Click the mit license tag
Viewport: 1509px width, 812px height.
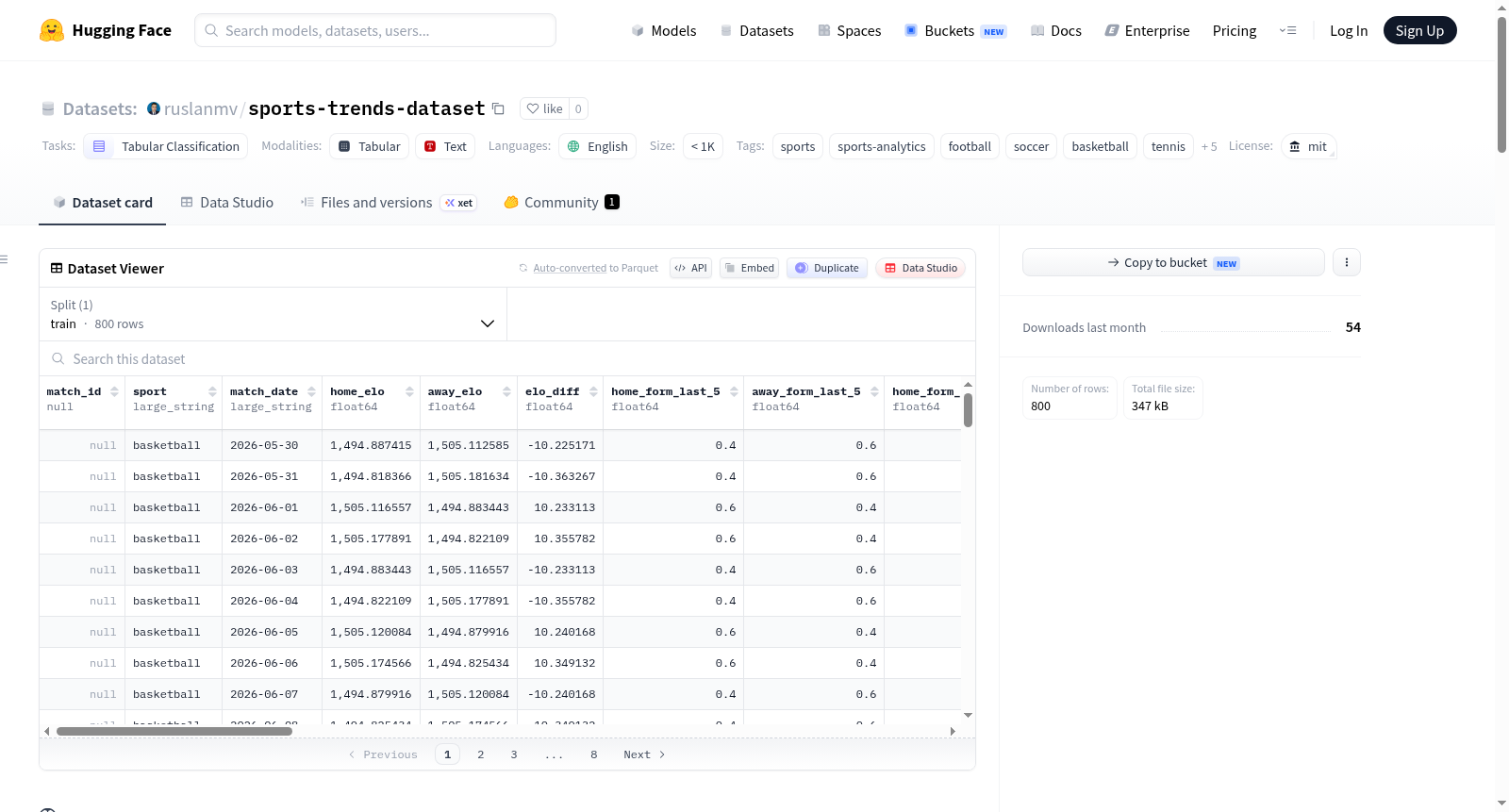point(1308,146)
